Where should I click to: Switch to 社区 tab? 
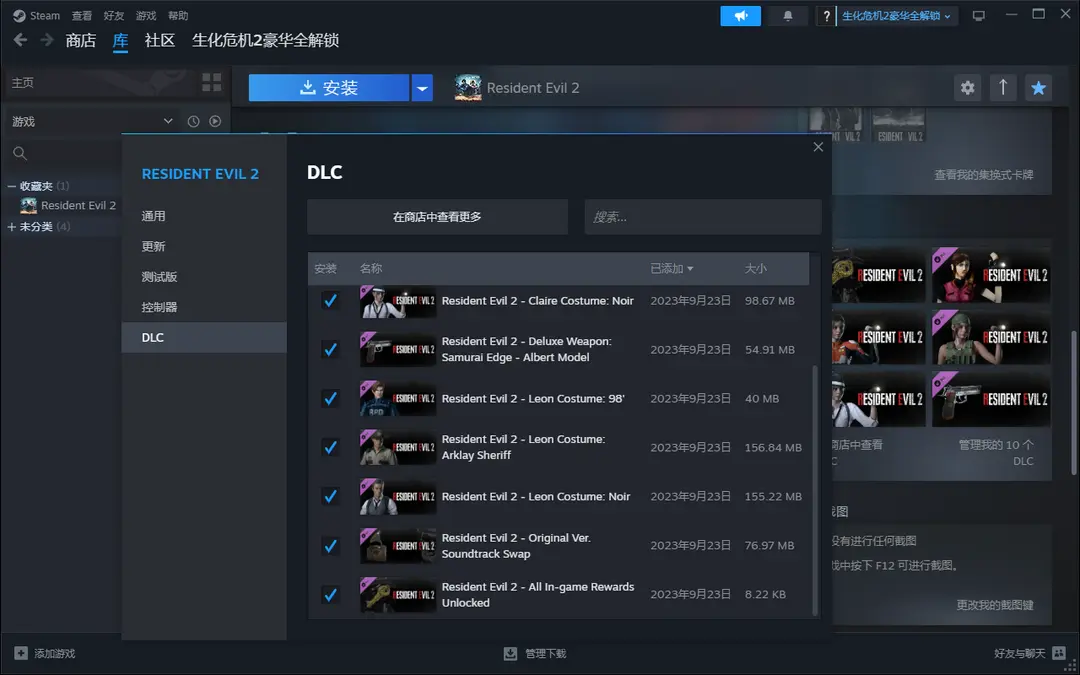[x=160, y=40]
